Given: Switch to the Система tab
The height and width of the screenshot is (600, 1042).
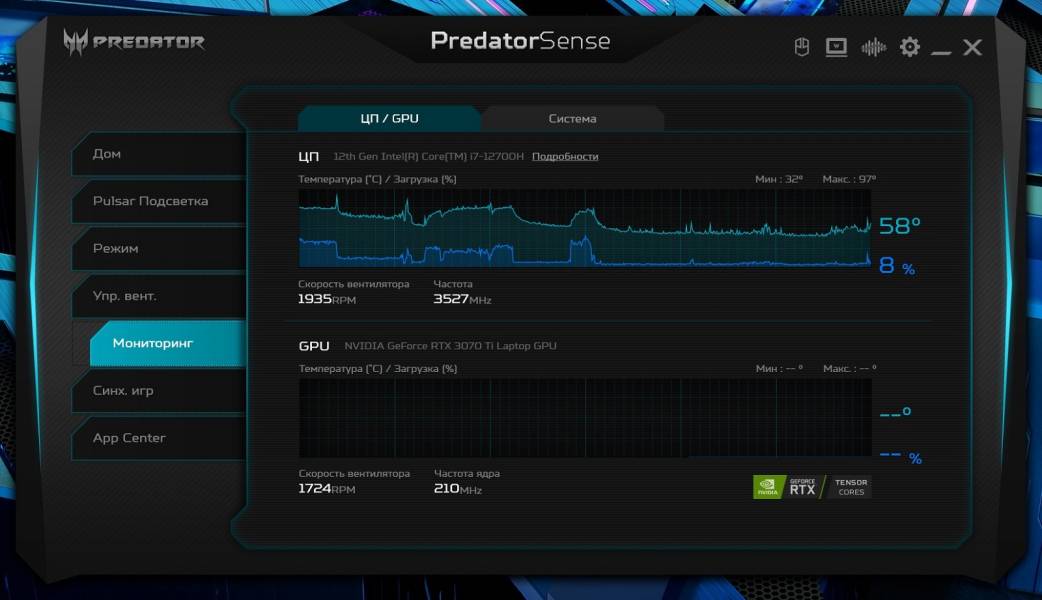Looking at the screenshot, I should click(572, 118).
